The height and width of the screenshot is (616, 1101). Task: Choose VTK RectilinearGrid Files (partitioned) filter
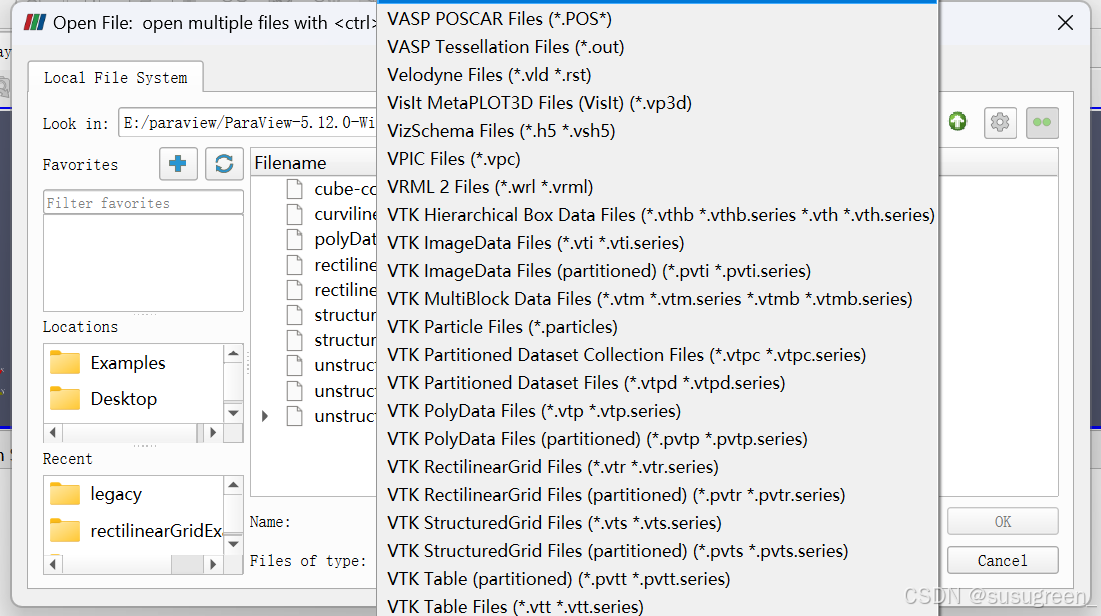point(657,495)
